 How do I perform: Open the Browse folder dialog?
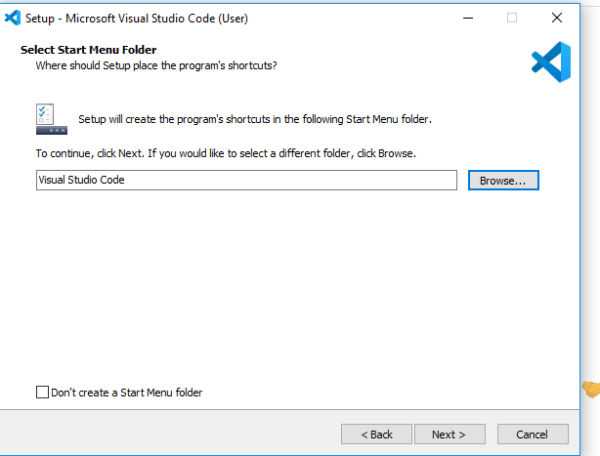pyautogui.click(x=503, y=180)
